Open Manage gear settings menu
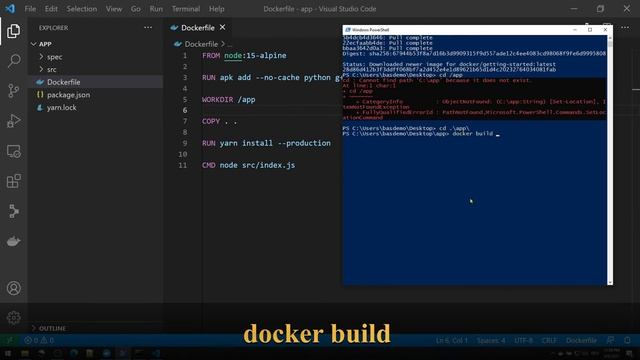 13,318
